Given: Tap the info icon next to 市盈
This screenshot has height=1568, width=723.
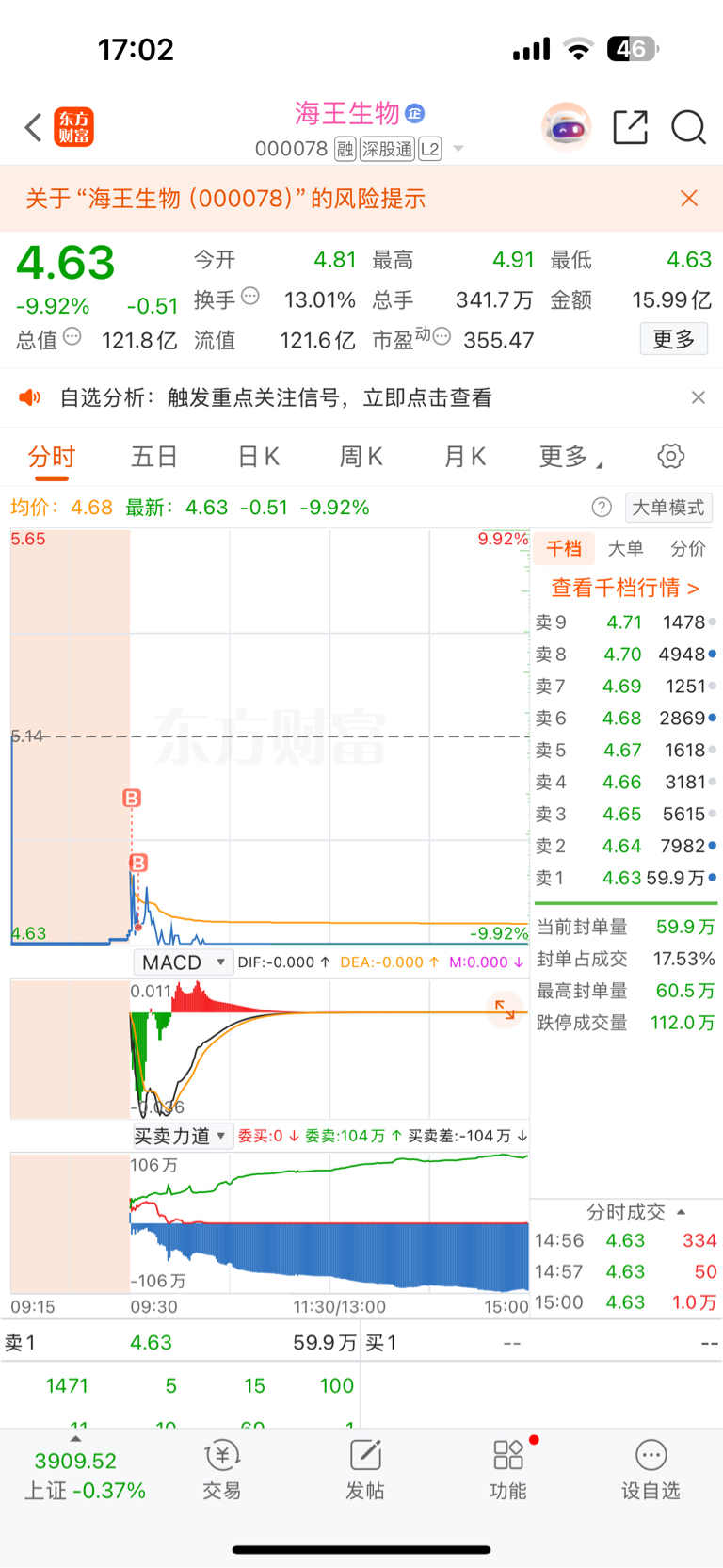Looking at the screenshot, I should pos(442,336).
